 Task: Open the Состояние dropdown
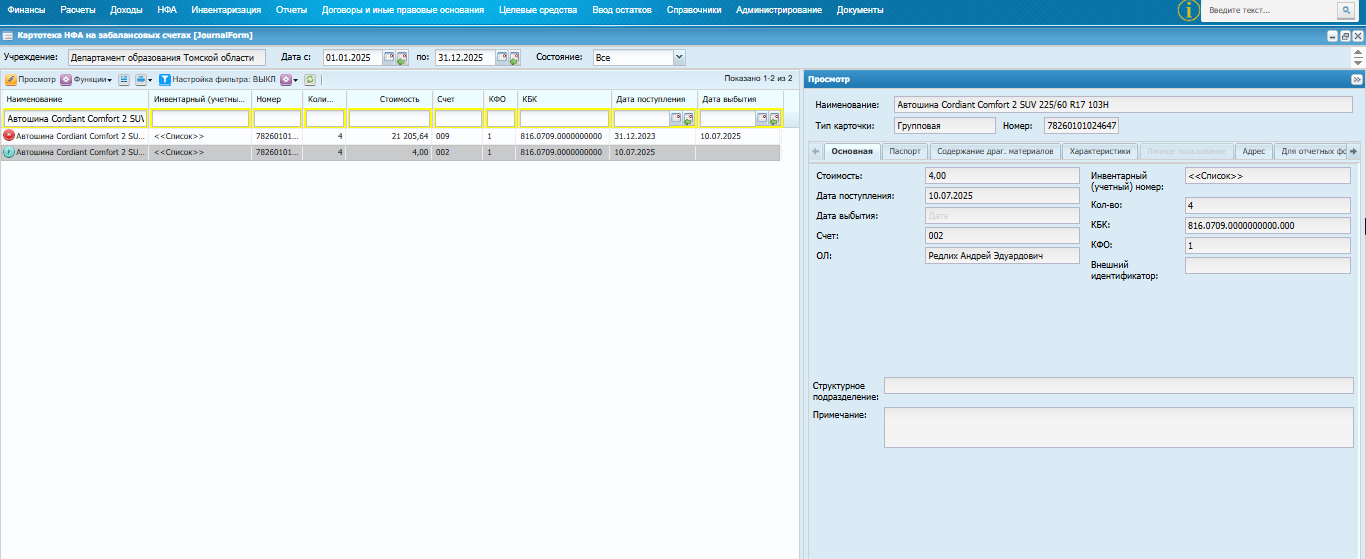click(x=679, y=57)
